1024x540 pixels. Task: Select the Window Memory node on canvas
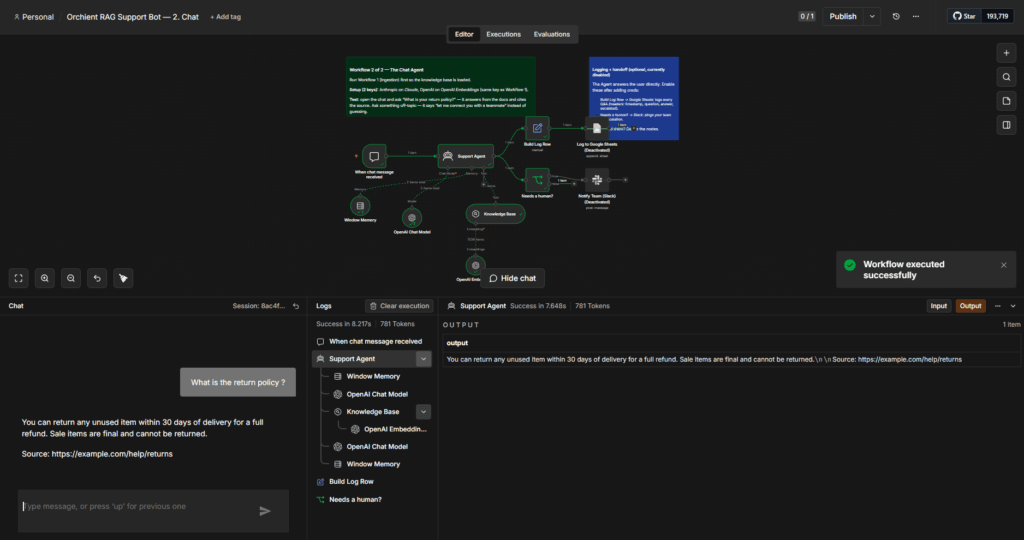tap(360, 206)
